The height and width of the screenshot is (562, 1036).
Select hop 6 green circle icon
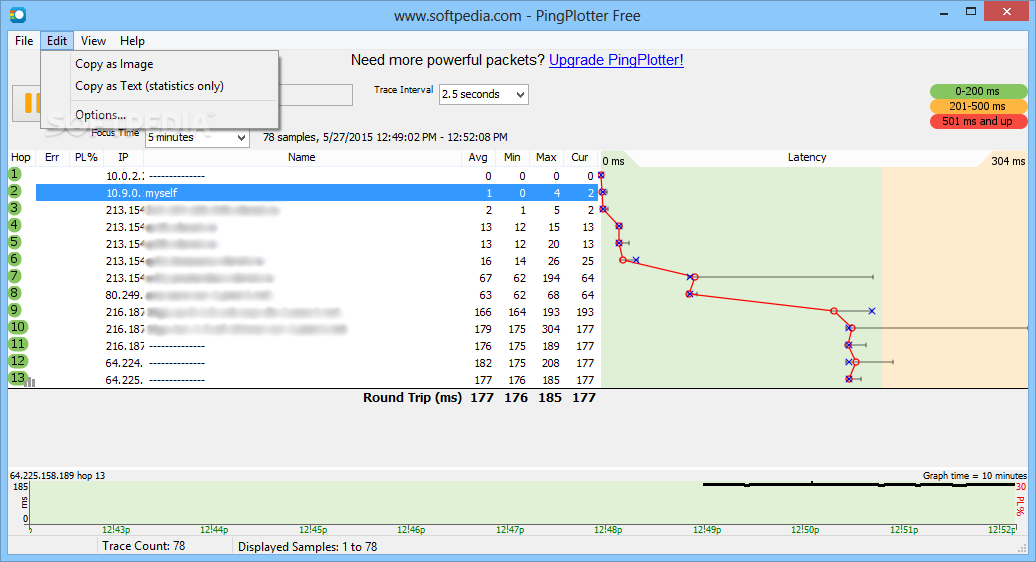15,260
